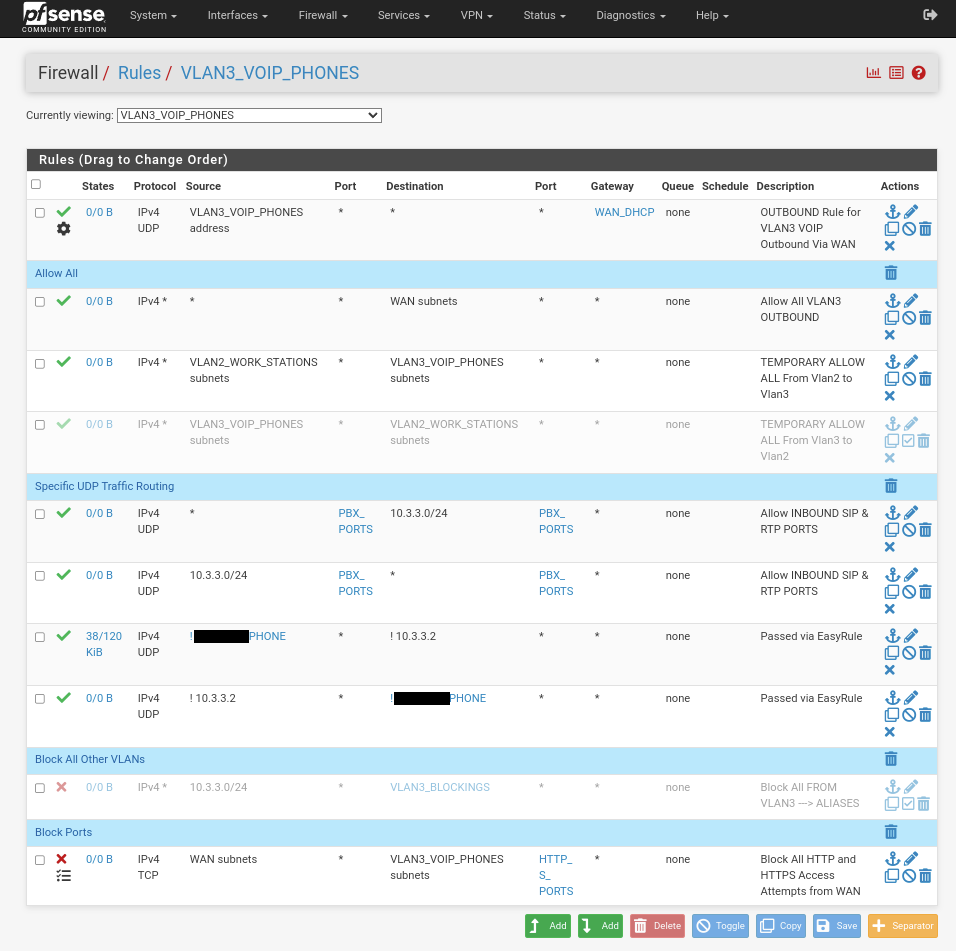Click VLAN3_VOIP_PHONES breadcrumb link
The image size is (956, 951).
coord(269,73)
